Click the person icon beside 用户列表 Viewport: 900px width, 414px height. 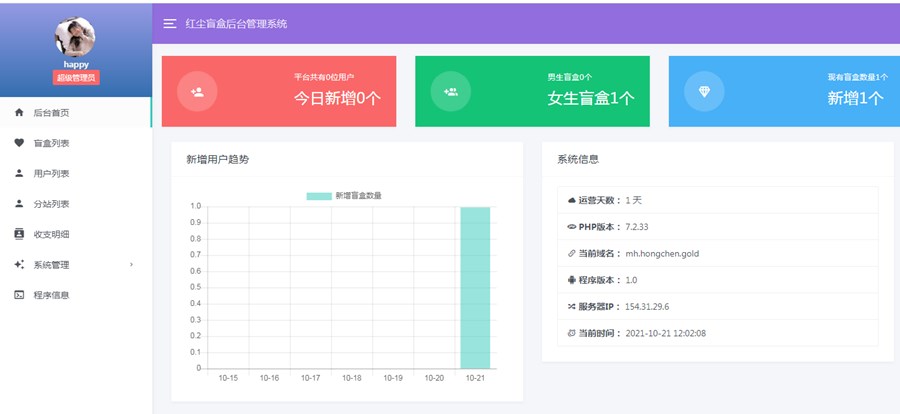pyautogui.click(x=19, y=173)
